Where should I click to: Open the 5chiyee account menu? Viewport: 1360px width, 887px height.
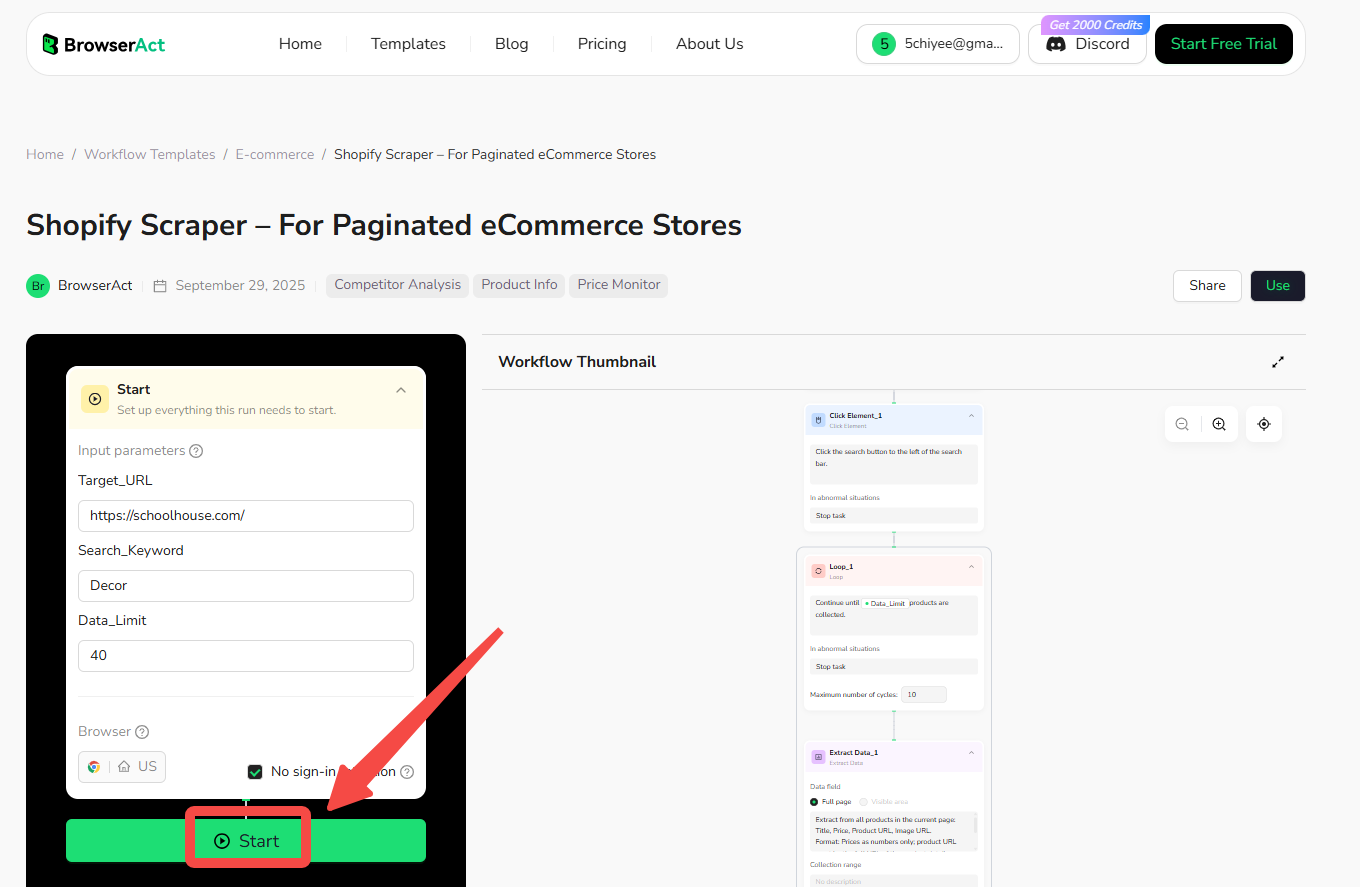coord(937,44)
